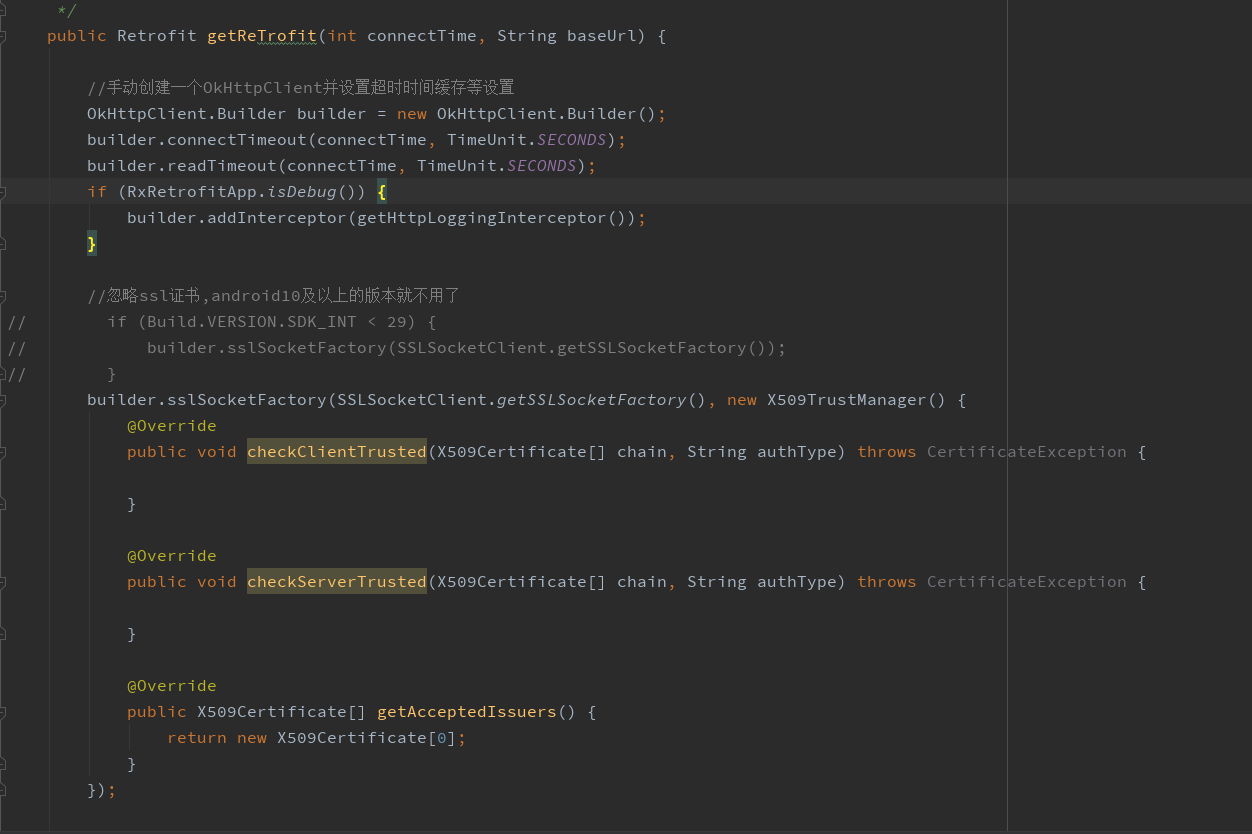Click commented-out SSLSocketClient.getSSLSocketFactory line
Viewport: 1252px width, 834px height.
pos(467,348)
